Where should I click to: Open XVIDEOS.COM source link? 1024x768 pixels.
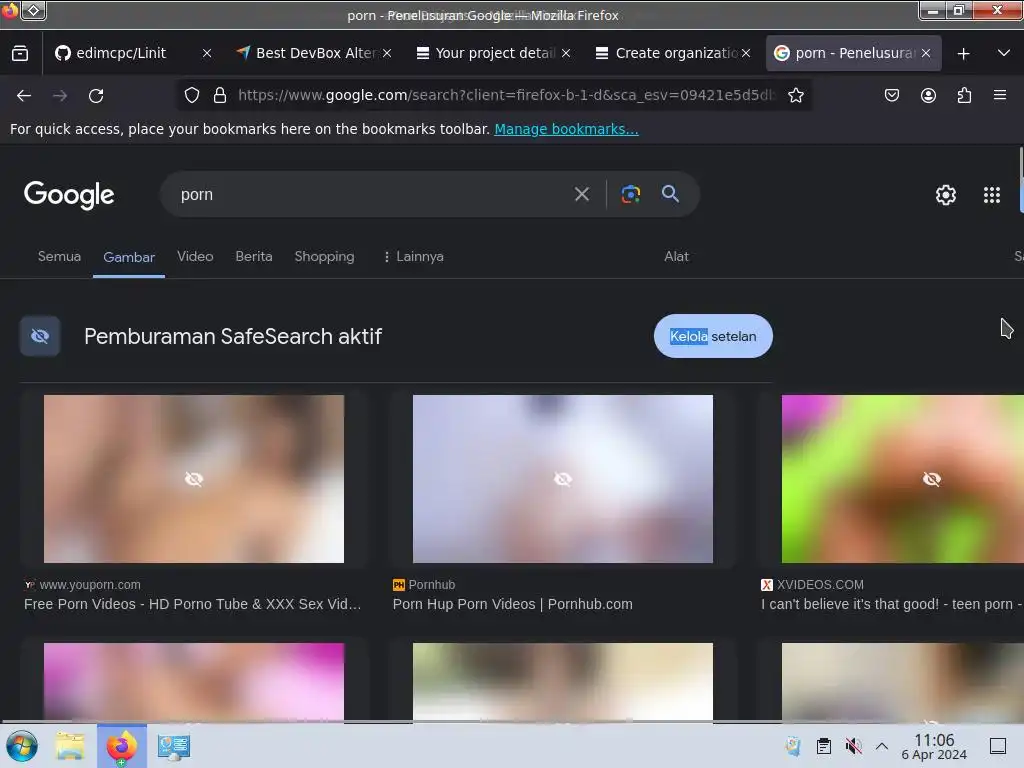pos(820,585)
